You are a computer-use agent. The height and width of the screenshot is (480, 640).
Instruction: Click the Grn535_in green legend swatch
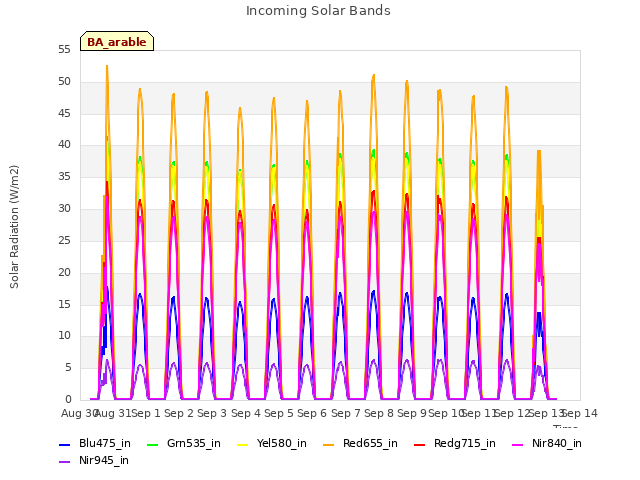(152, 444)
